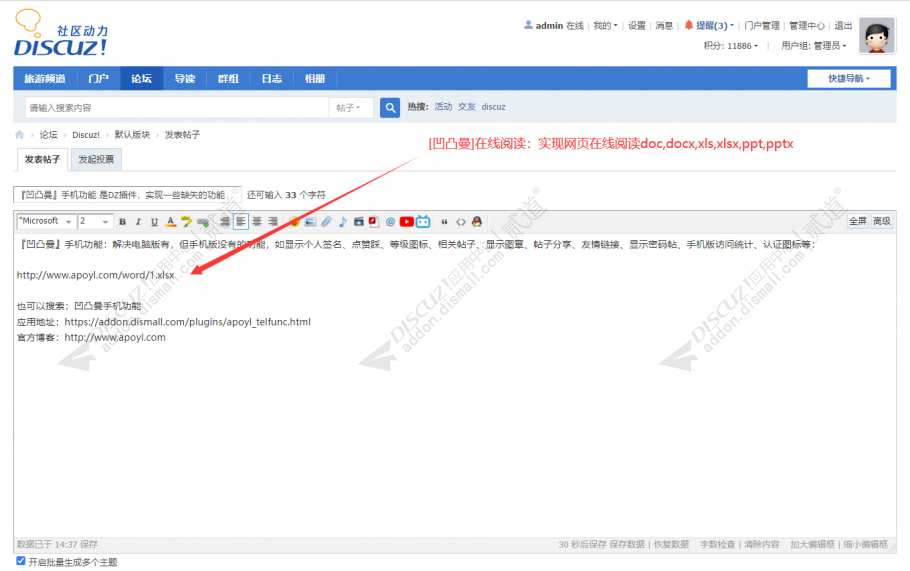Click 清除内容 in editor status bar

762,544
